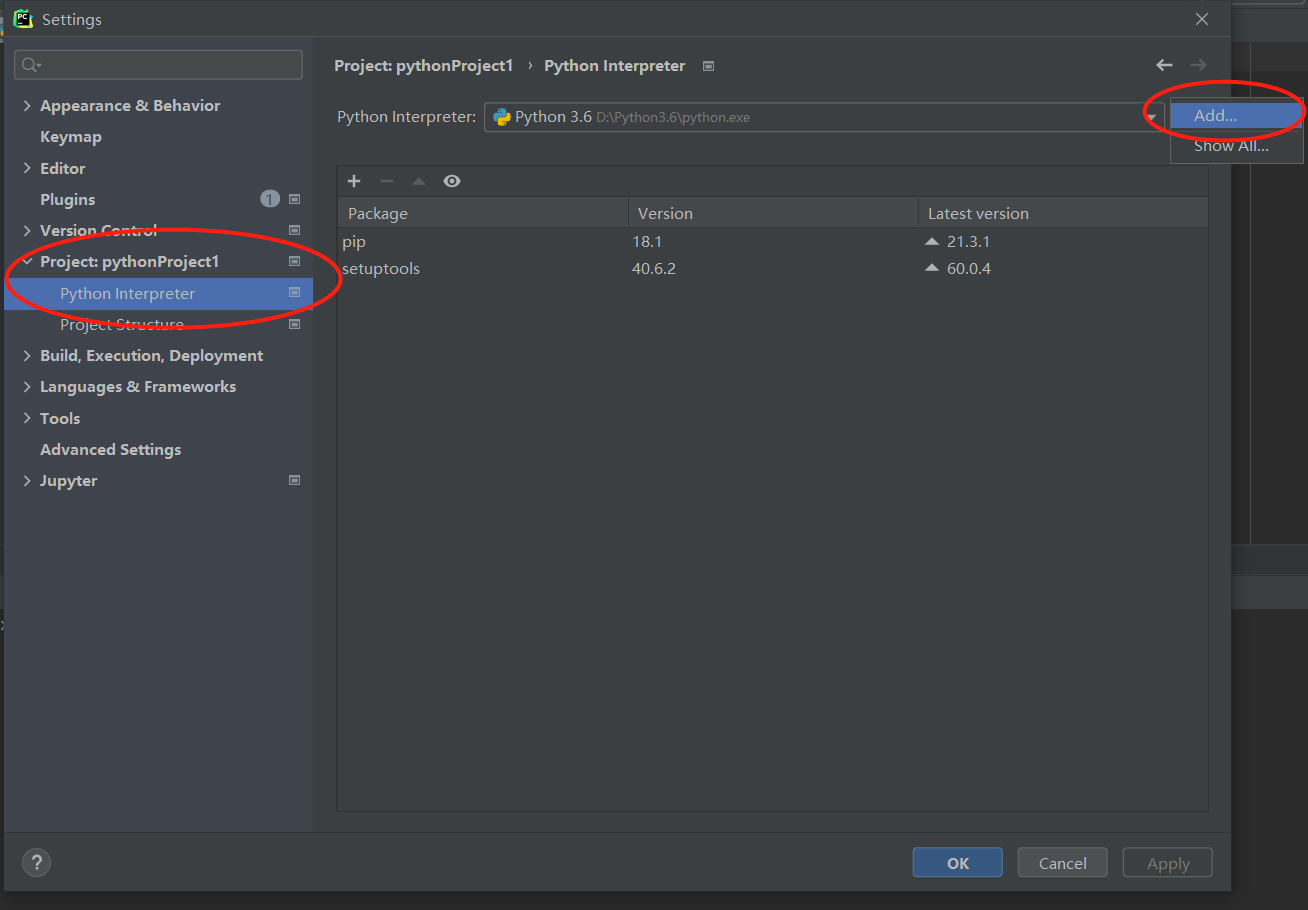Open the Advanced Settings page
Image resolution: width=1308 pixels, height=910 pixels.
click(111, 449)
